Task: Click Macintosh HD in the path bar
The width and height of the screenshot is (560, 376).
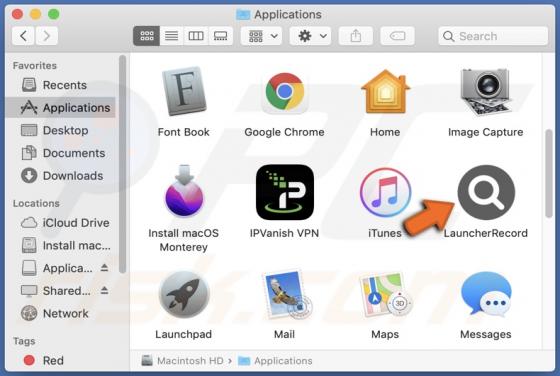Action: [x=182, y=361]
